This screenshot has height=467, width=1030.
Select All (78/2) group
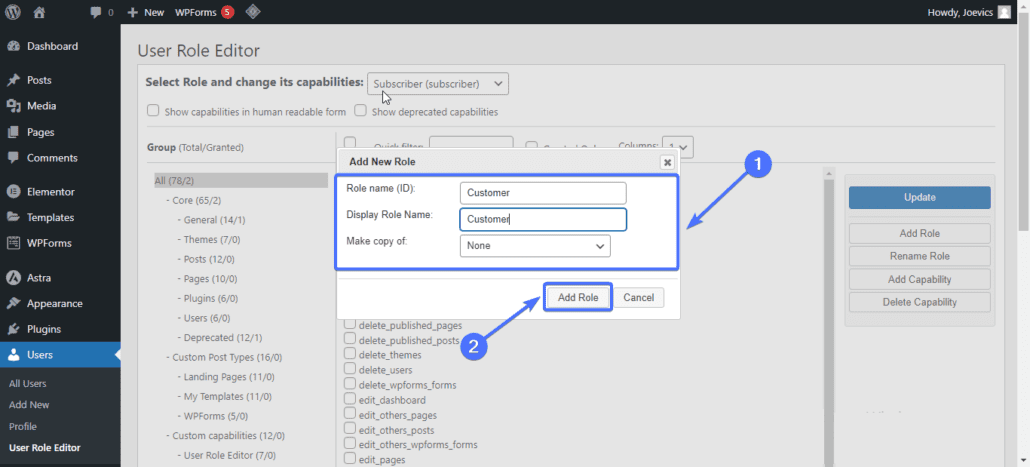coord(240,180)
